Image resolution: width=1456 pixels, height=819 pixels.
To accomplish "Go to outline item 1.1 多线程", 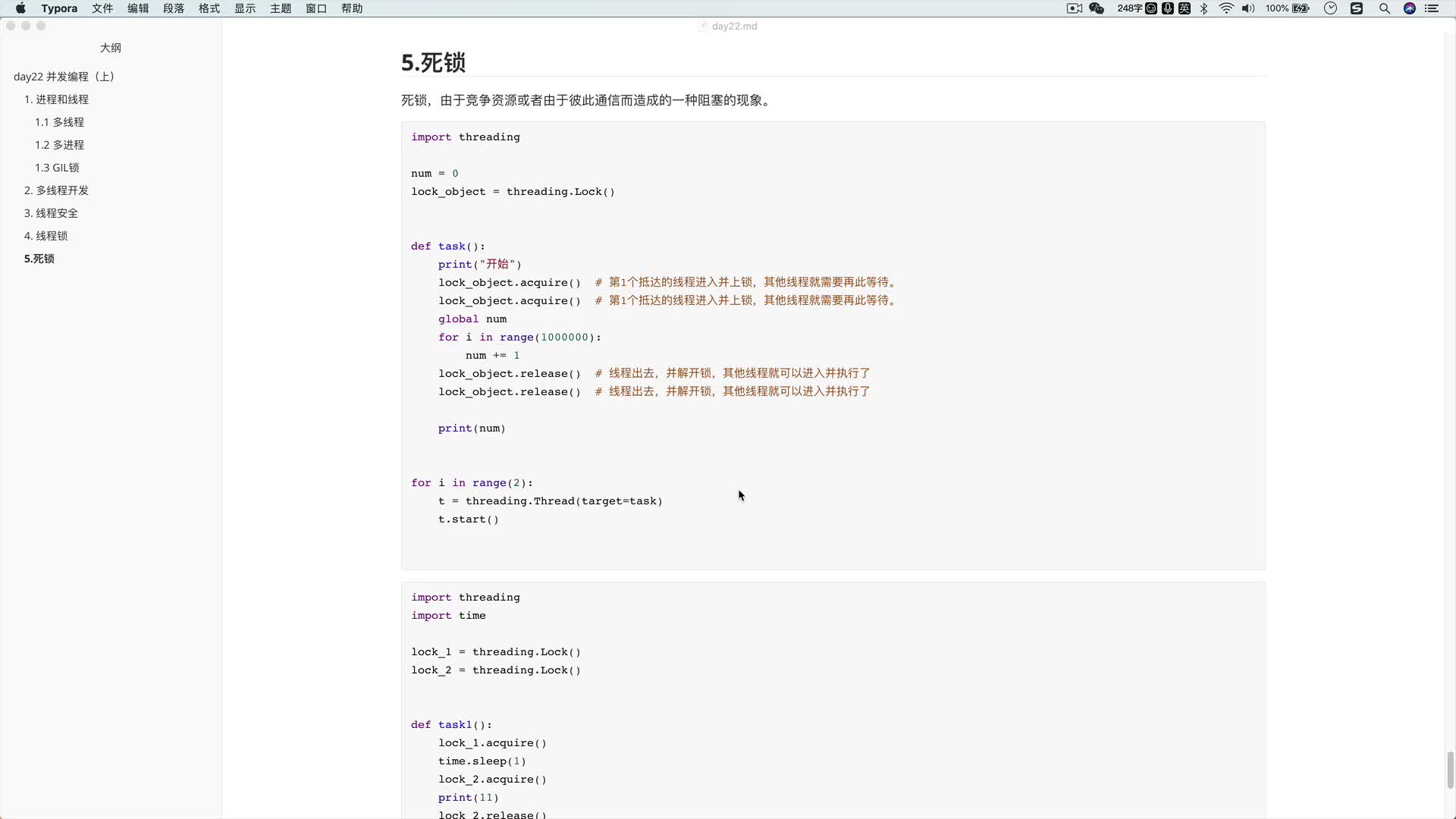I will pos(59,122).
